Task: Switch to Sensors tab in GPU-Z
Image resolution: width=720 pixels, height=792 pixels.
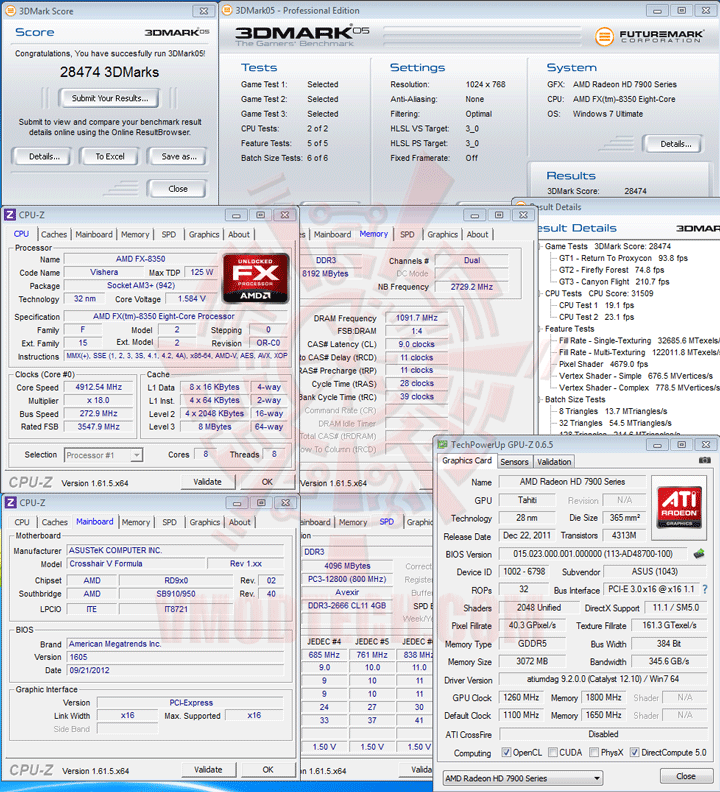Action: (x=514, y=462)
